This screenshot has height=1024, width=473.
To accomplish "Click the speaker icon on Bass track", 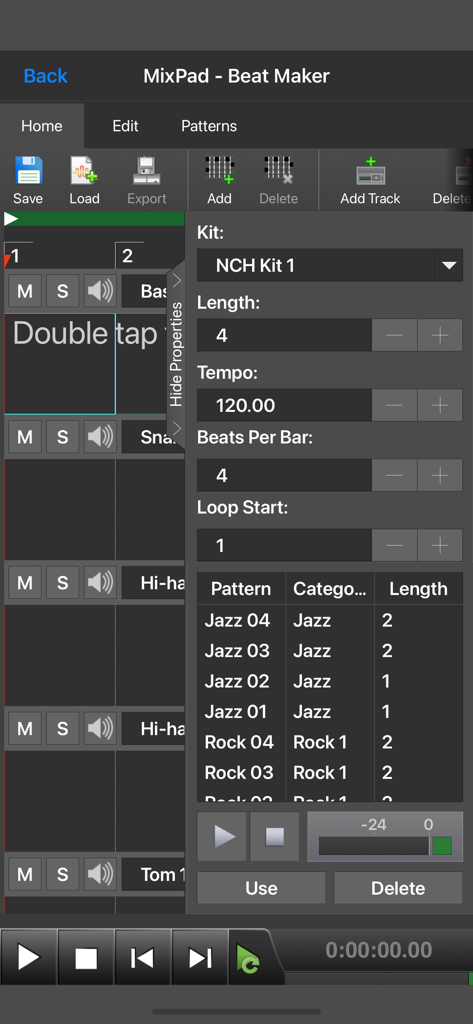I will pyautogui.click(x=100, y=291).
